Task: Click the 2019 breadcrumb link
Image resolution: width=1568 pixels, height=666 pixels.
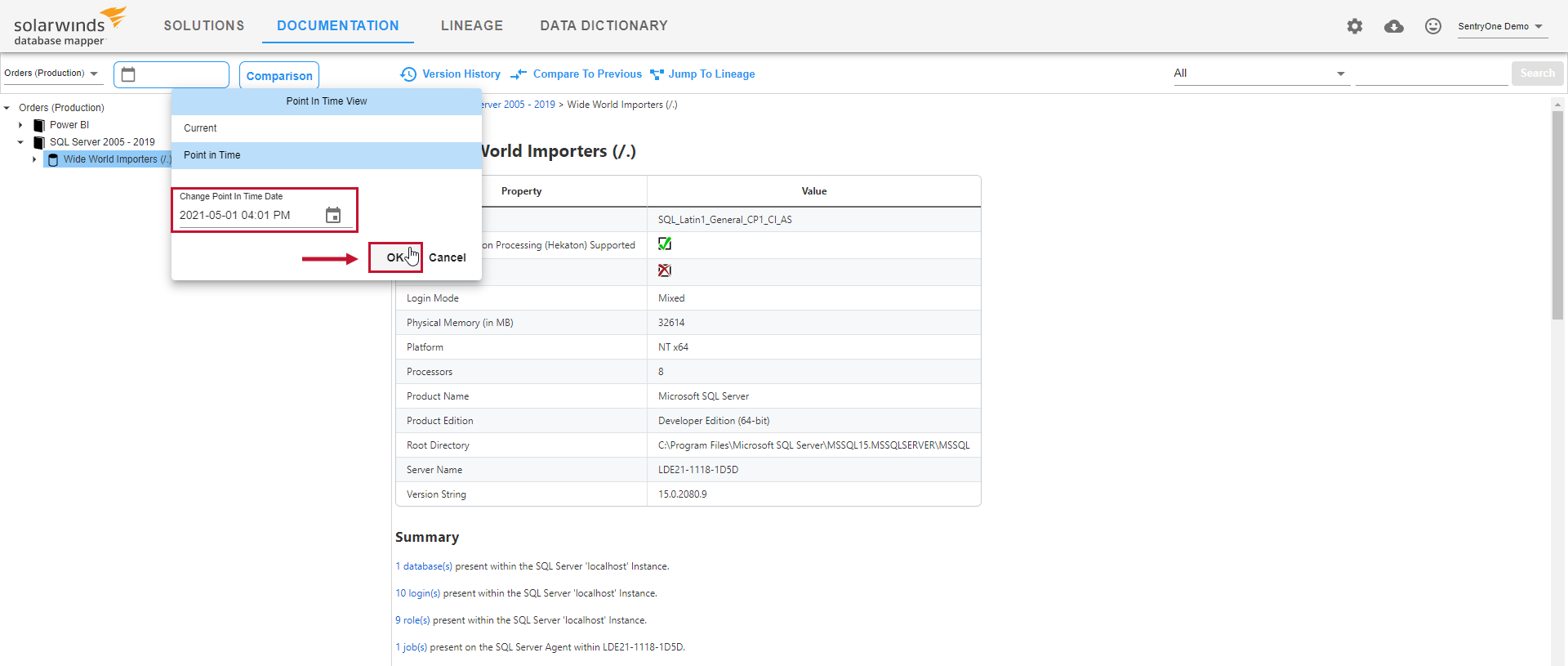Action: [518, 105]
